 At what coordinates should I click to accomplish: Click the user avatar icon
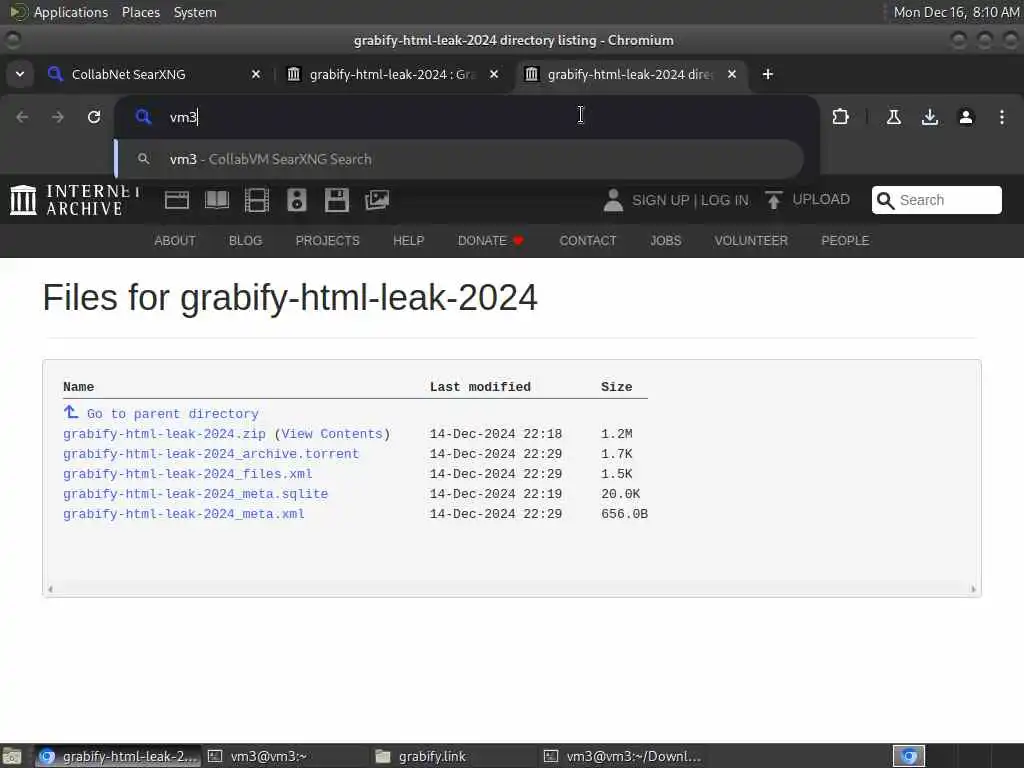pos(613,200)
